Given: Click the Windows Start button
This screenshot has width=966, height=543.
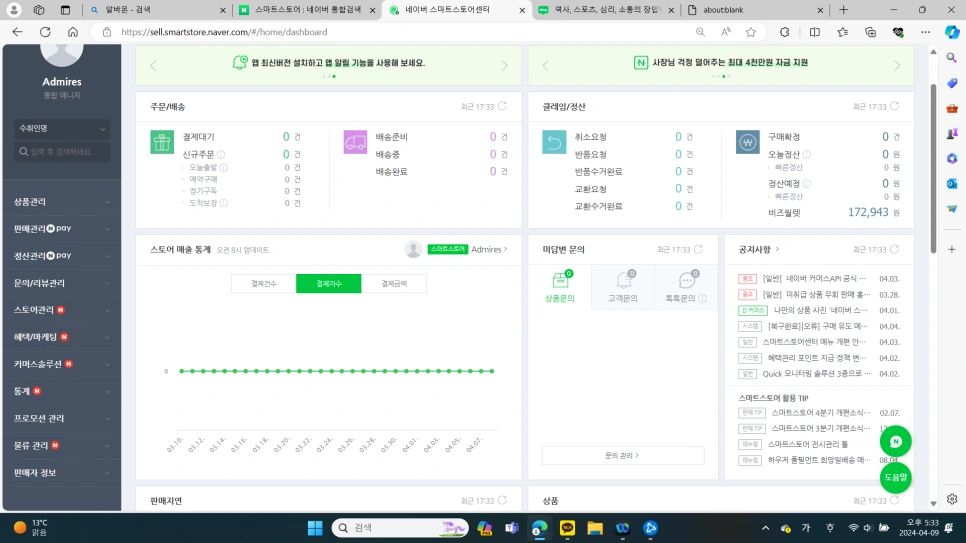Looking at the screenshot, I should coord(315,528).
